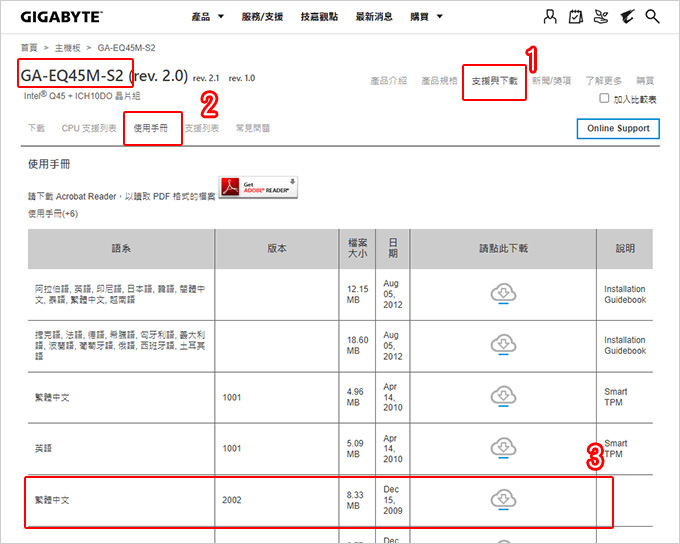The width and height of the screenshot is (680, 544).
Task: Click the 請點此下載 column header
Action: pyautogui.click(x=503, y=249)
